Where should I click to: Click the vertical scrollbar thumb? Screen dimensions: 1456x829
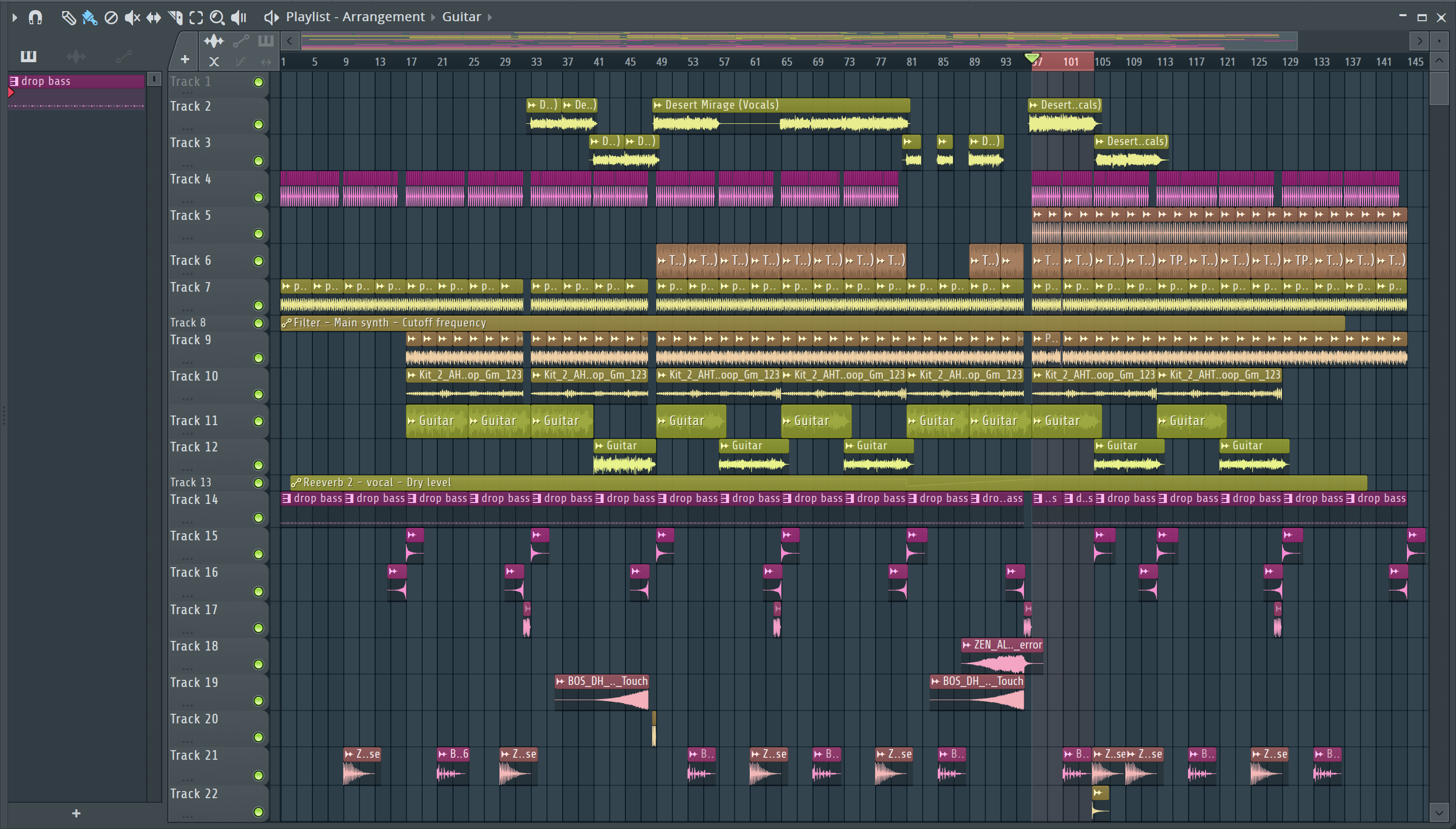click(1439, 88)
